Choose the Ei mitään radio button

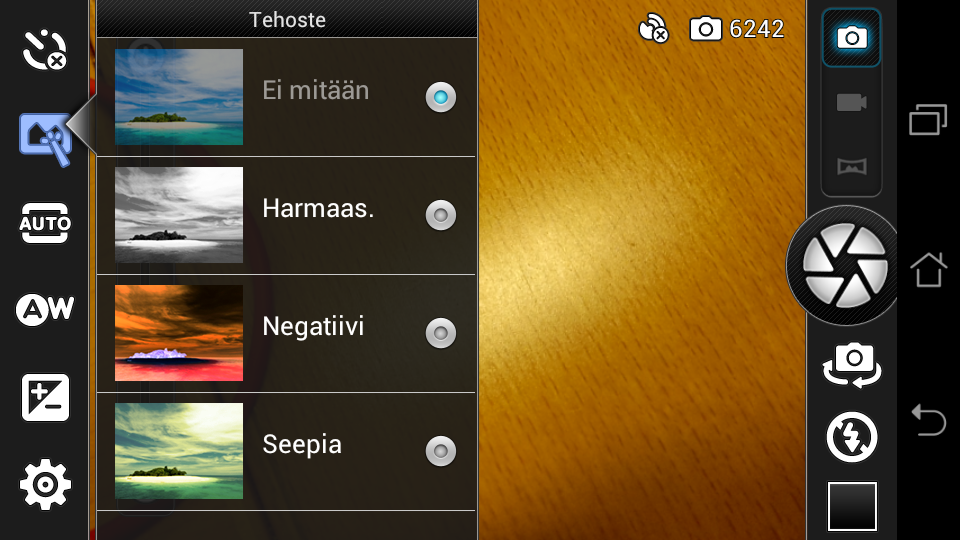click(x=441, y=97)
